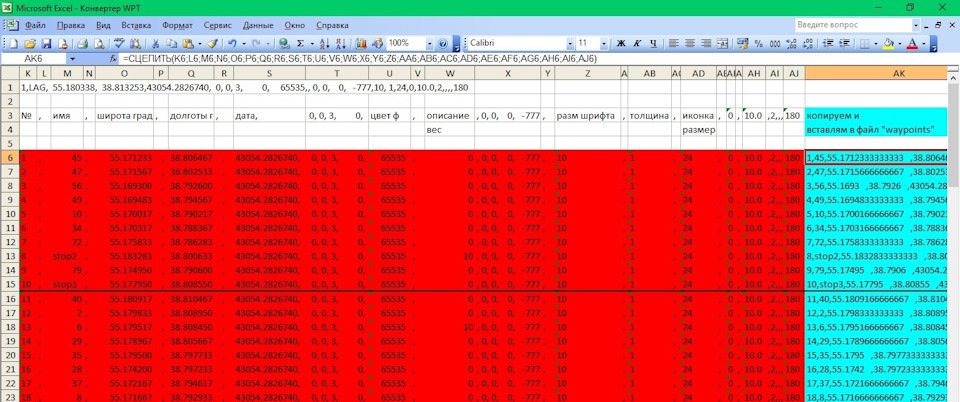
Task: Apply yellow fill color bucket
Action: click(888, 43)
